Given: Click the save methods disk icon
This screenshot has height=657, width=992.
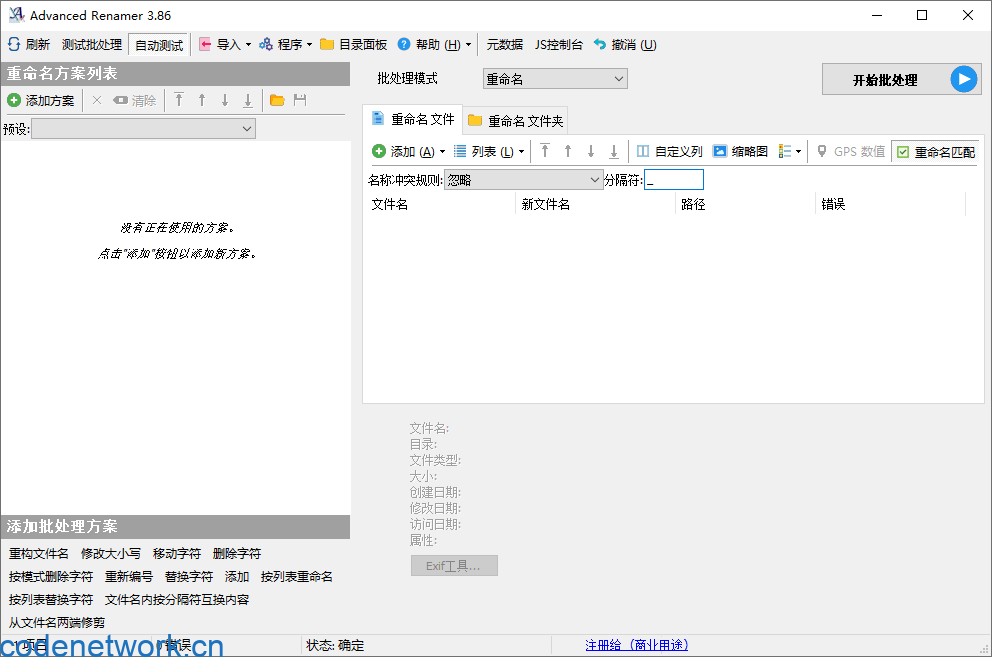Looking at the screenshot, I should [x=300, y=100].
